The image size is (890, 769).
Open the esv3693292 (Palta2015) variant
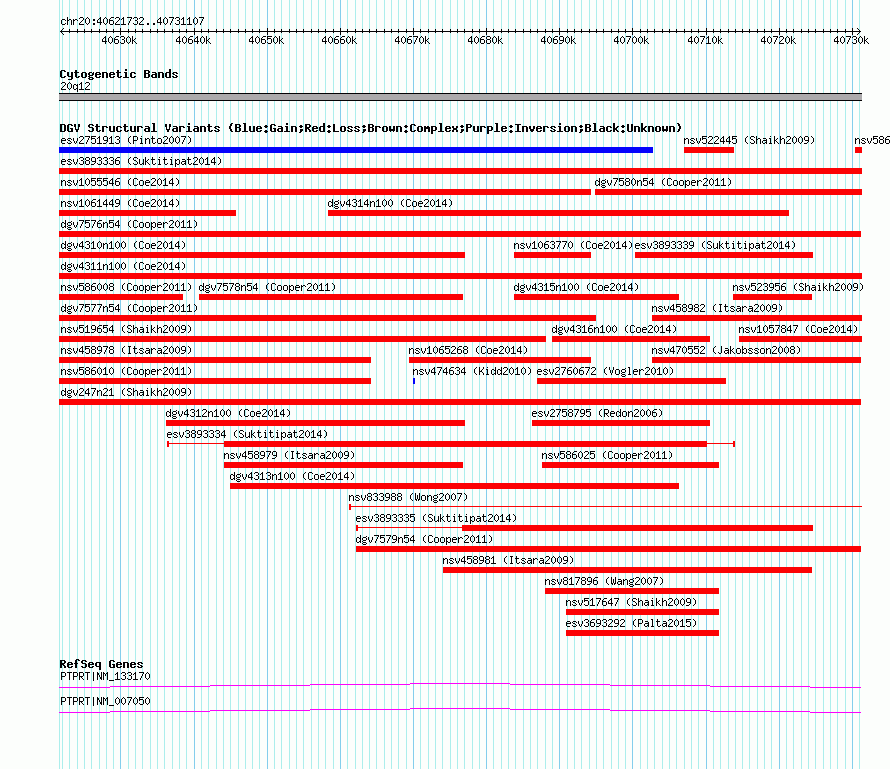[x=643, y=633]
